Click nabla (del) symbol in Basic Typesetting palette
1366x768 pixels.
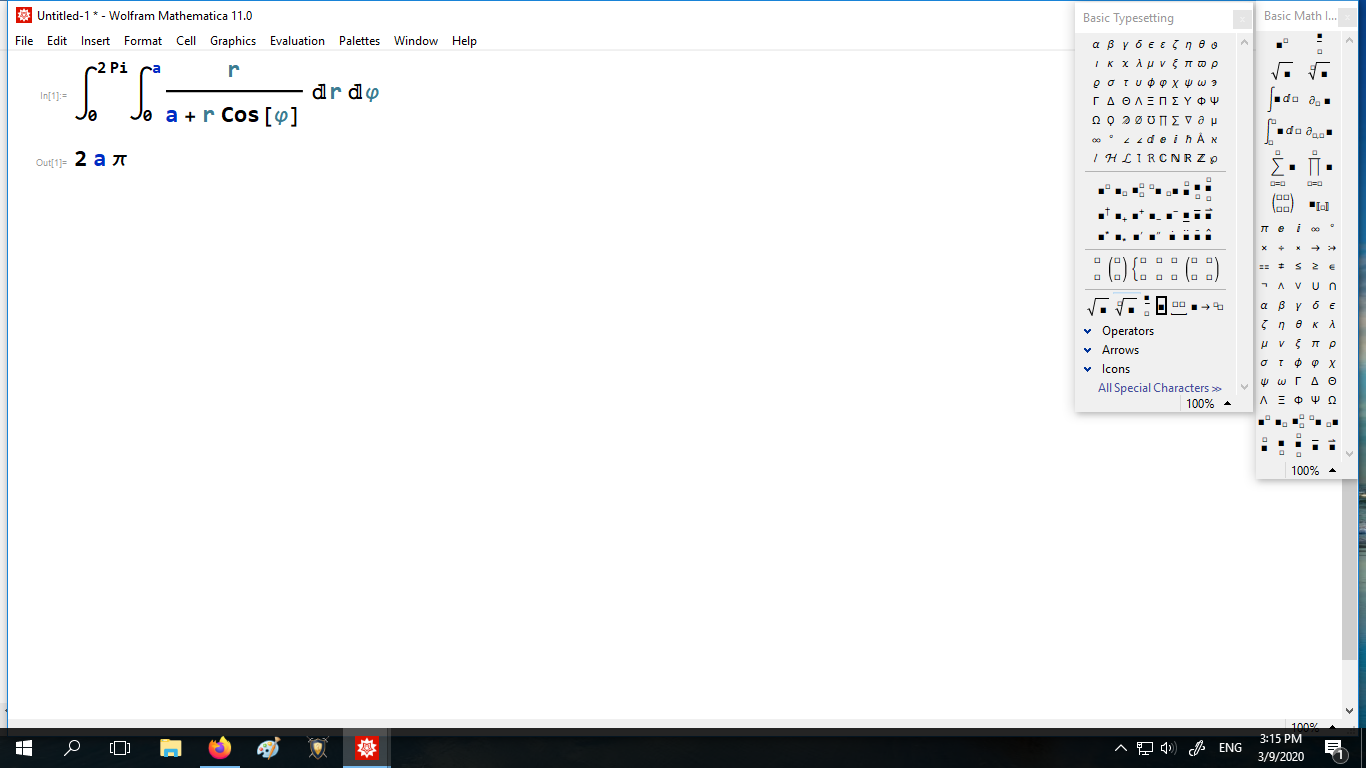point(1188,120)
